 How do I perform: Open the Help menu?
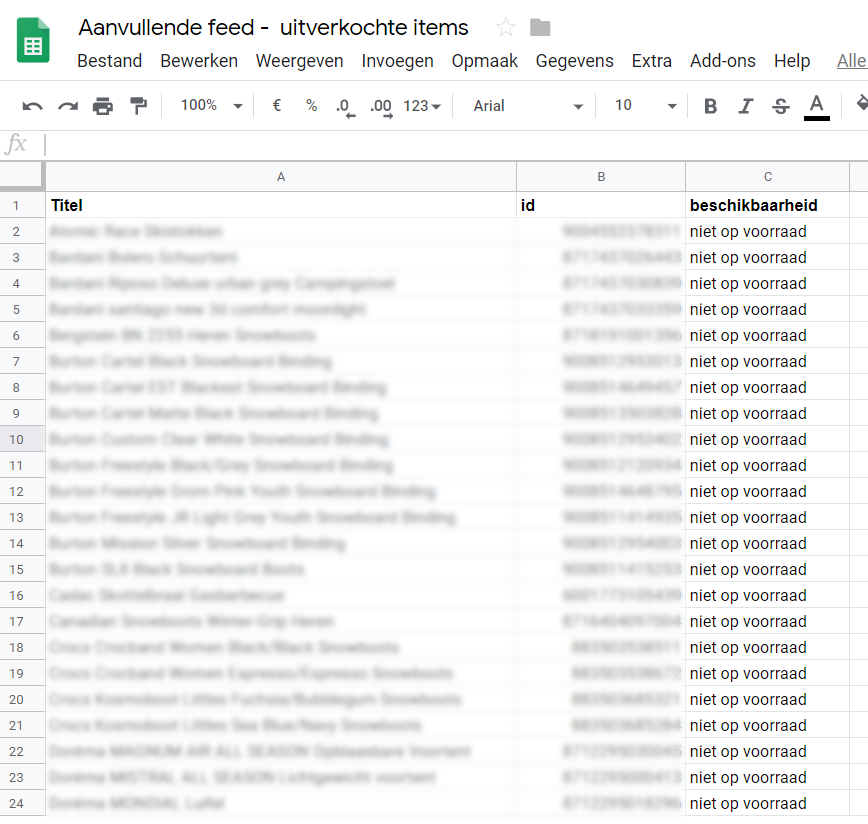coord(792,60)
